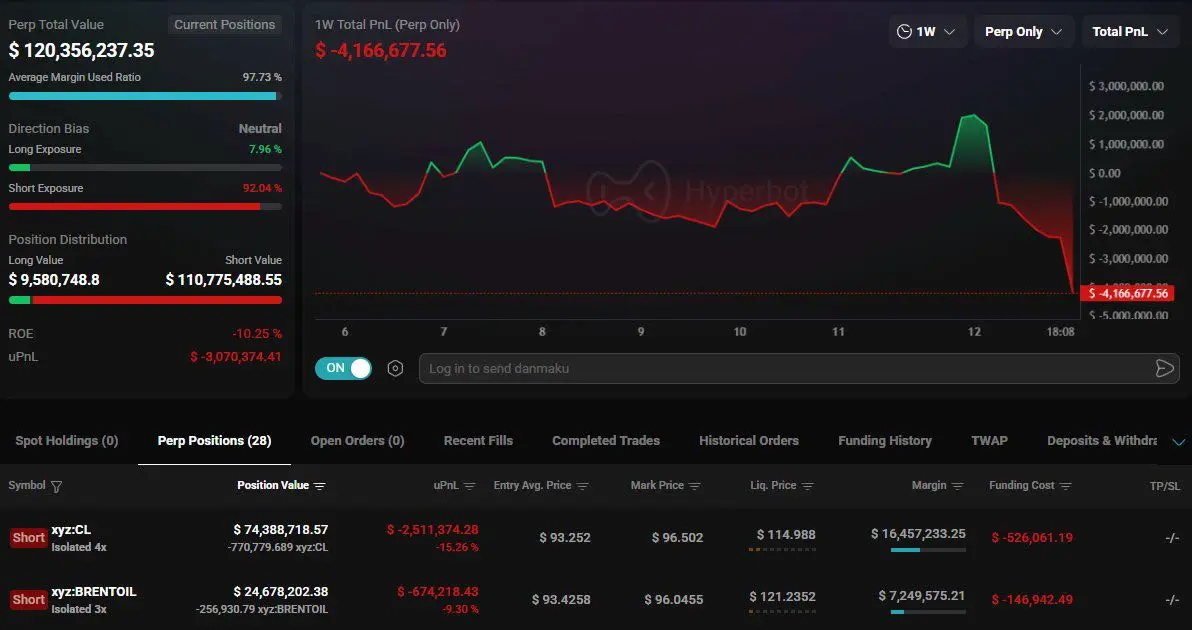Click mark price $ 96.502

click(x=677, y=538)
